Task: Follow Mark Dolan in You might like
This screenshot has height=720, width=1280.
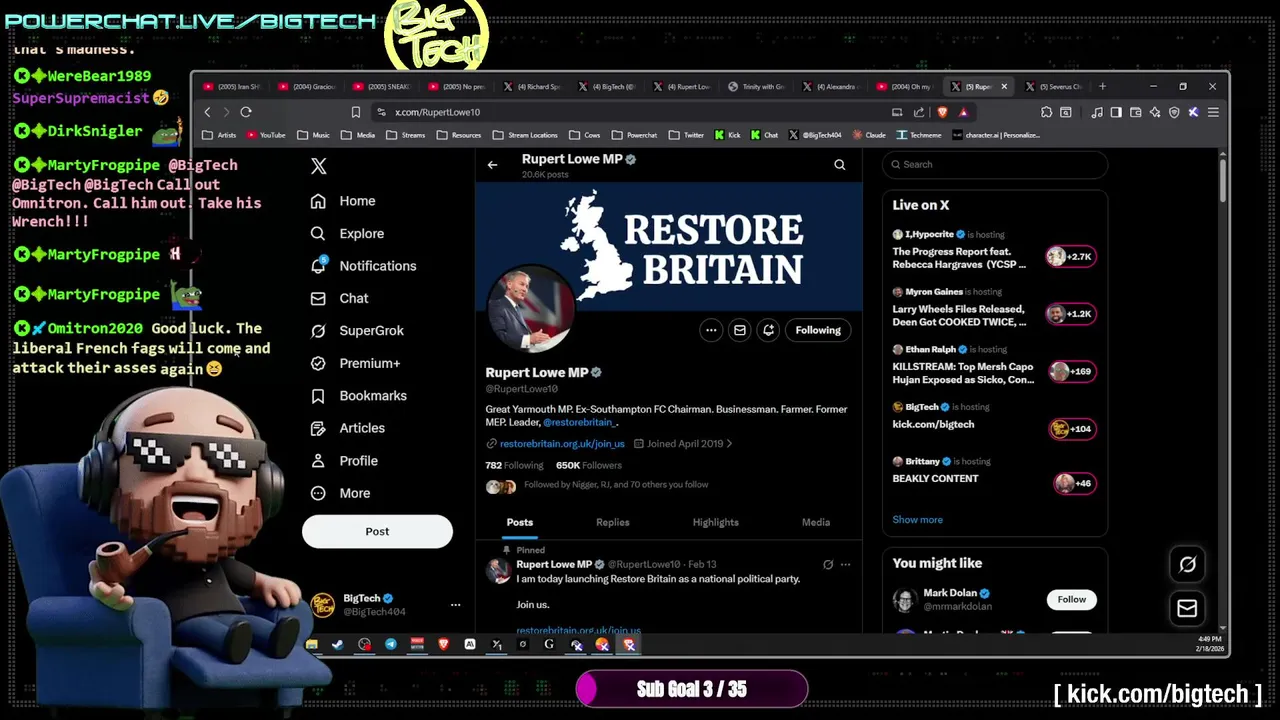Action: [1072, 599]
